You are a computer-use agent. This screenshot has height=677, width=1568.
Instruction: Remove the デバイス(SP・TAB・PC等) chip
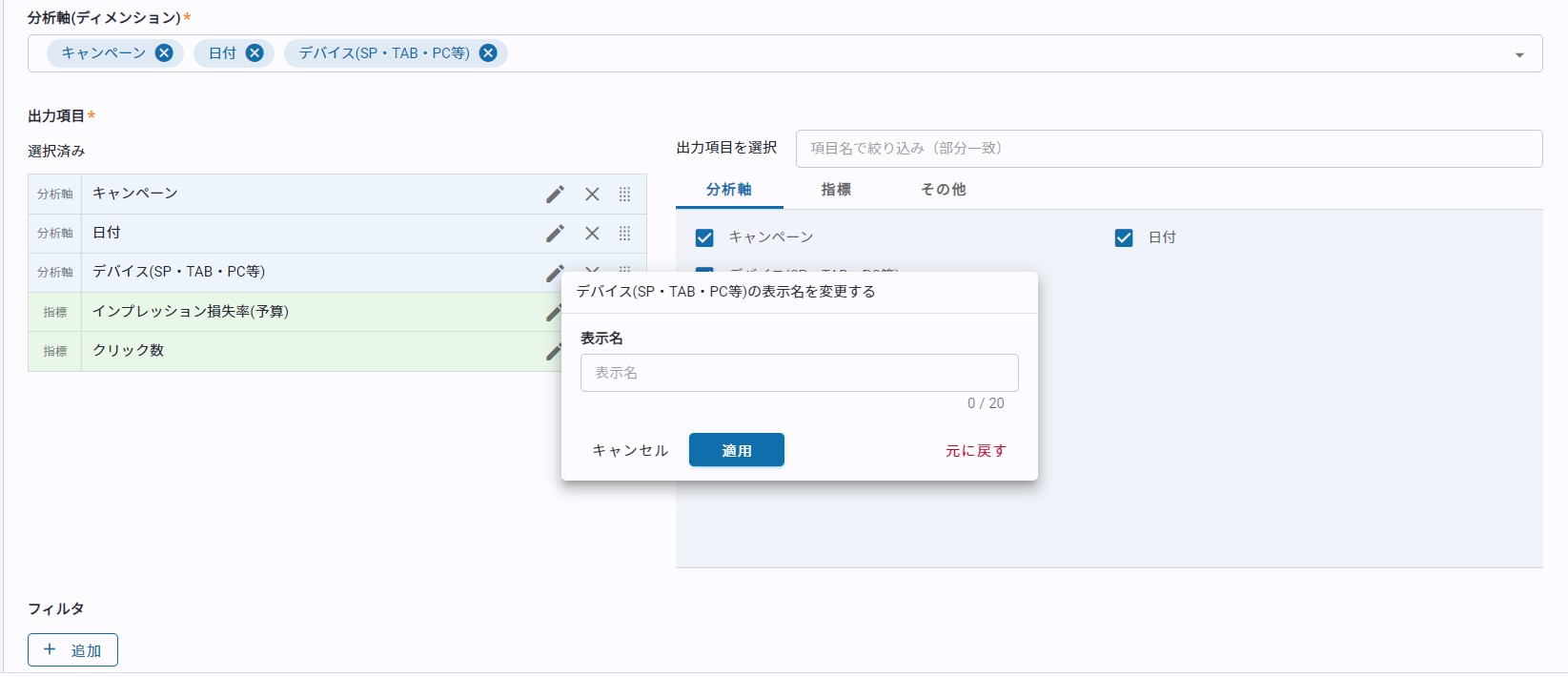[488, 53]
